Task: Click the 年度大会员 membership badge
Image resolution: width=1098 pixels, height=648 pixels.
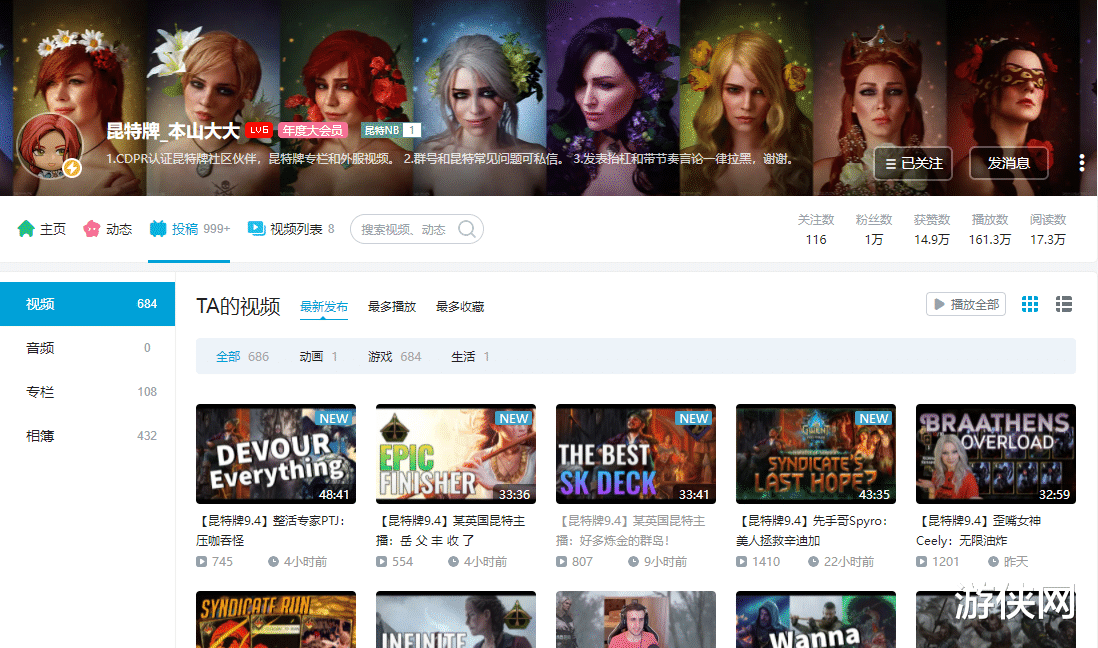Action: pos(312,130)
